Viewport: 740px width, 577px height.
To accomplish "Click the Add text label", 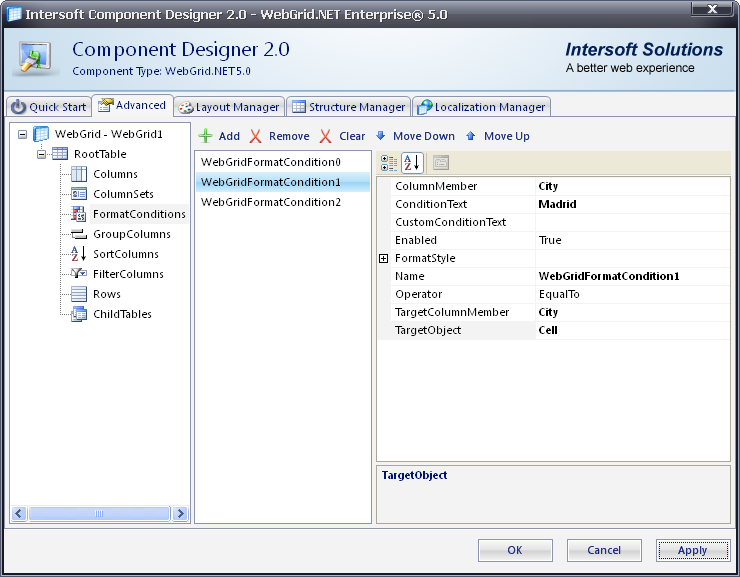I will click(229, 136).
